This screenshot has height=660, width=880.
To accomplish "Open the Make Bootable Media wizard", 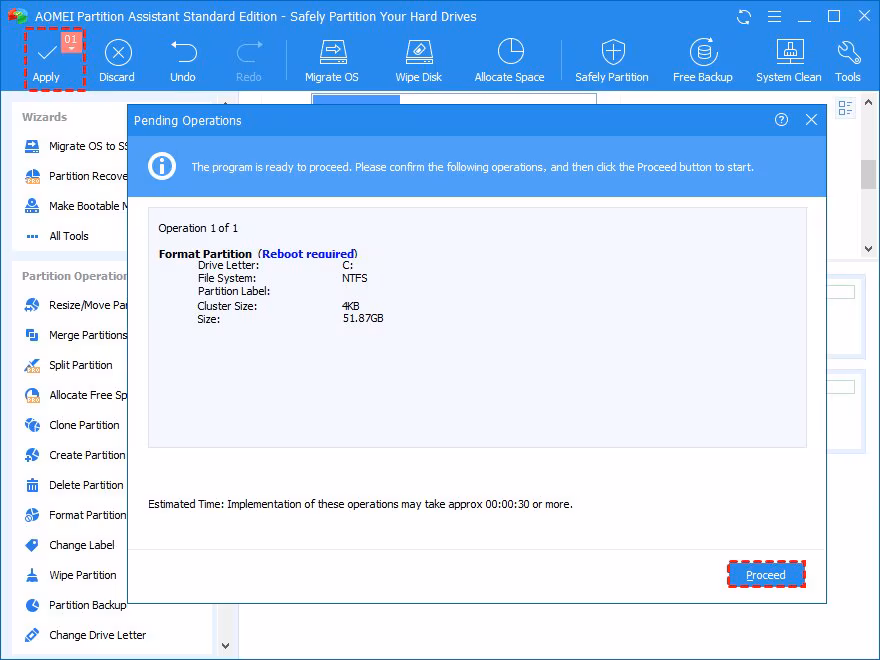I will (x=76, y=206).
